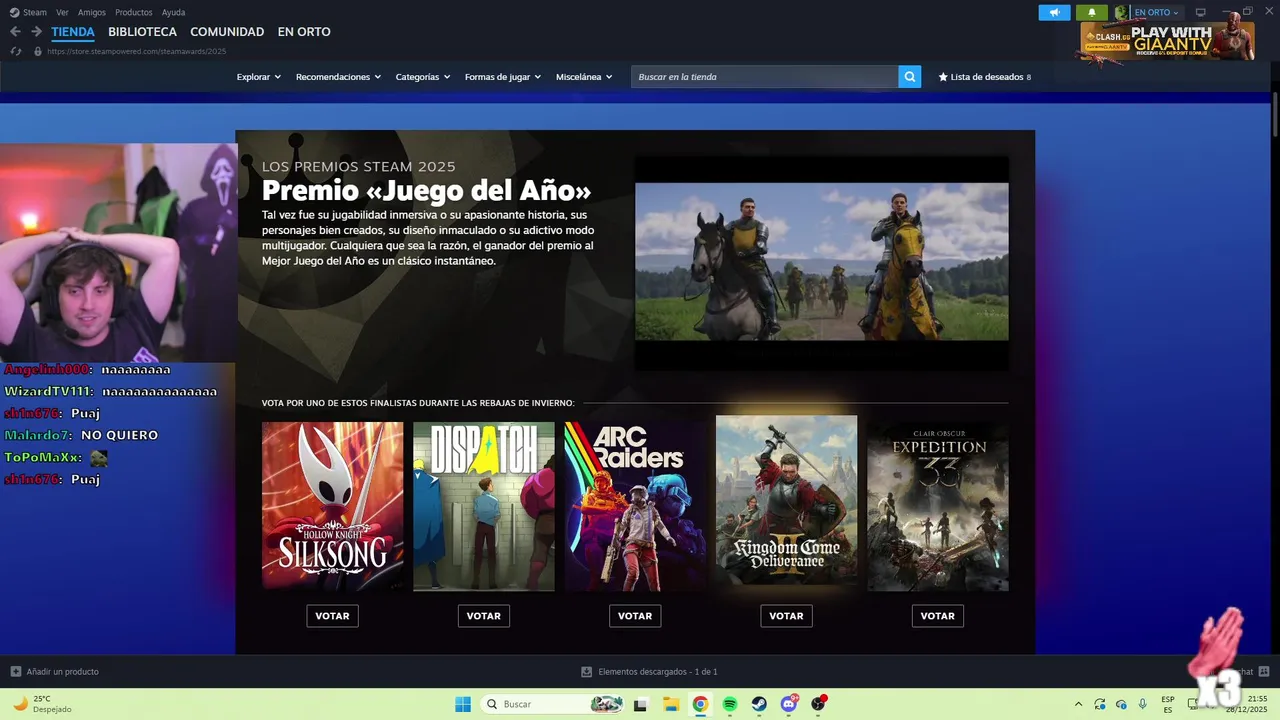Screen dimensions: 1280x720
Task: Expand the Miscelánea dropdown
Action: [584, 77]
